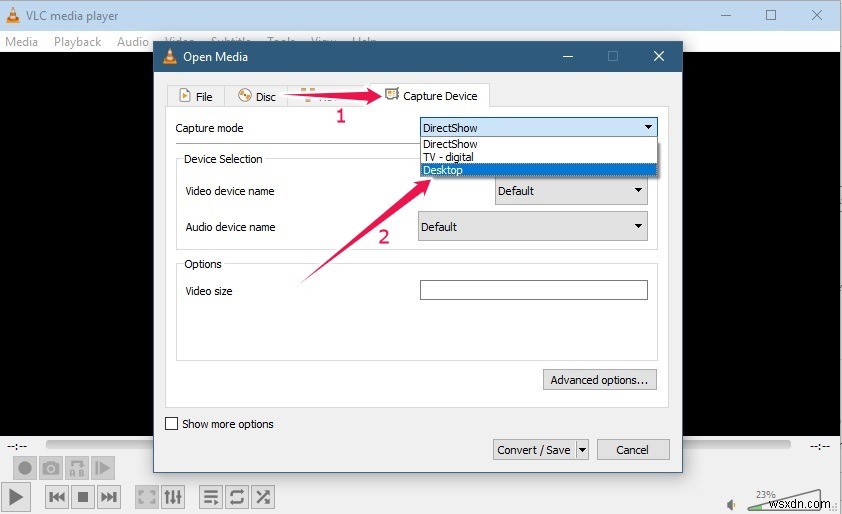This screenshot has width=842, height=514.
Task: Click the Video size input field
Action: point(533,290)
